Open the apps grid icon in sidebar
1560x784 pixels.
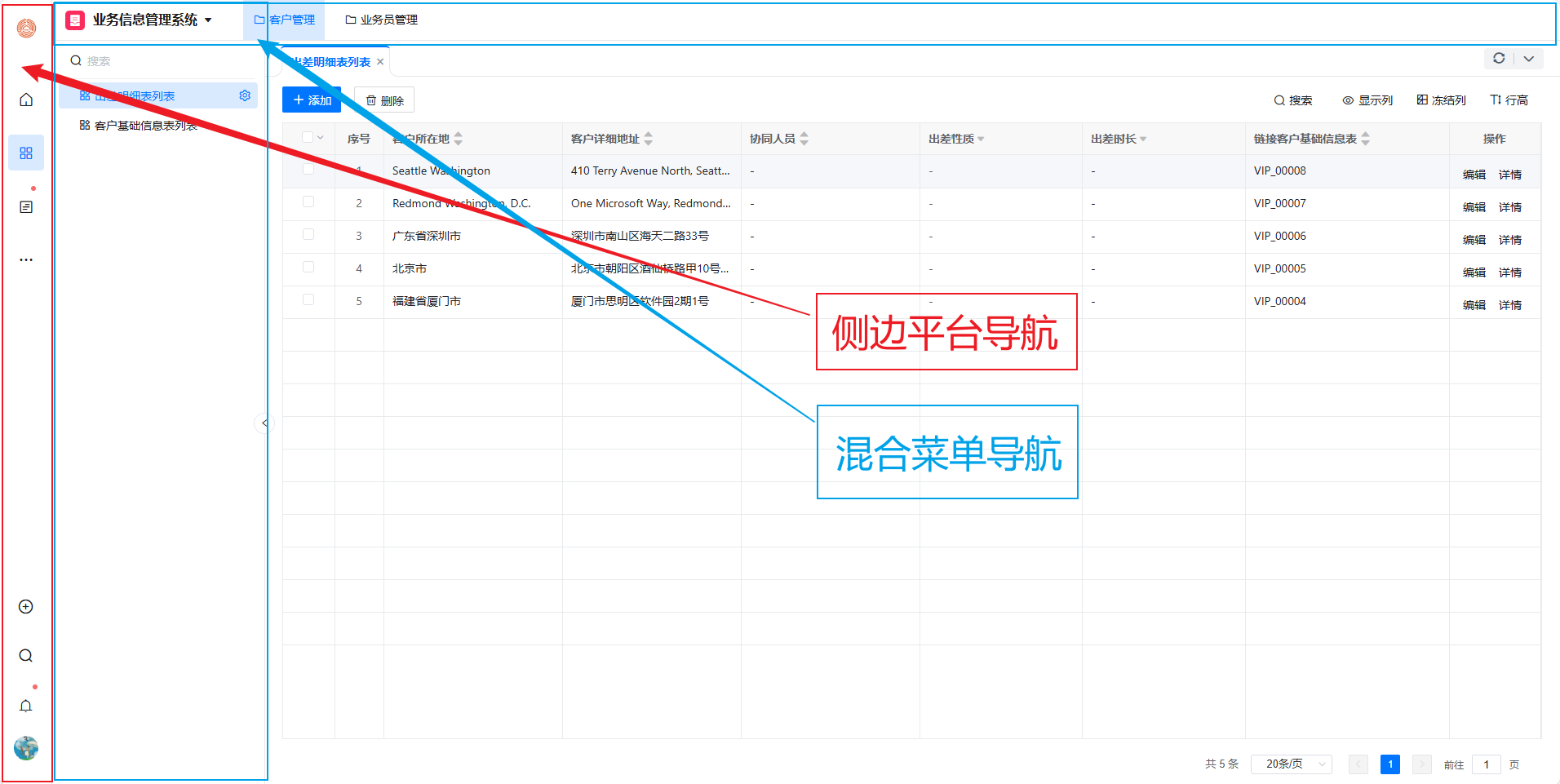point(26,153)
